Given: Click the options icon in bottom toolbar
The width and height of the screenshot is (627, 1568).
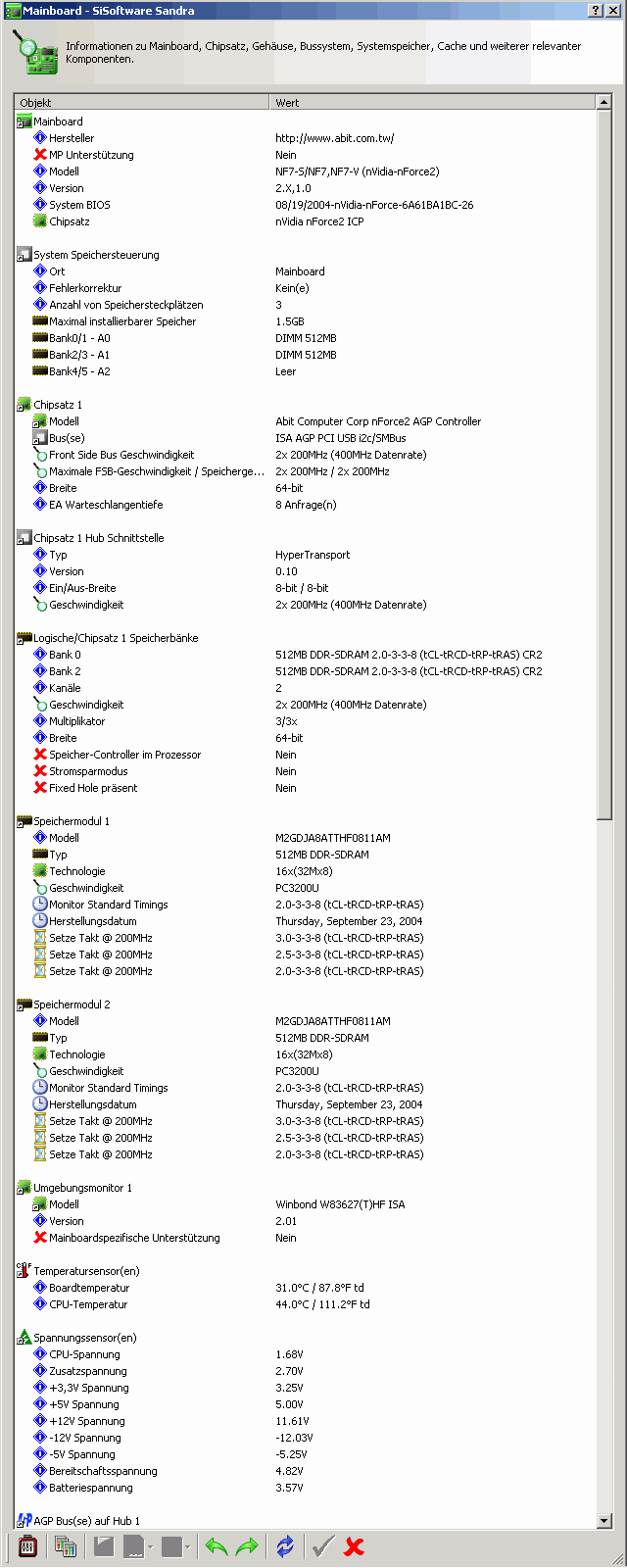Looking at the screenshot, I should (28, 1546).
